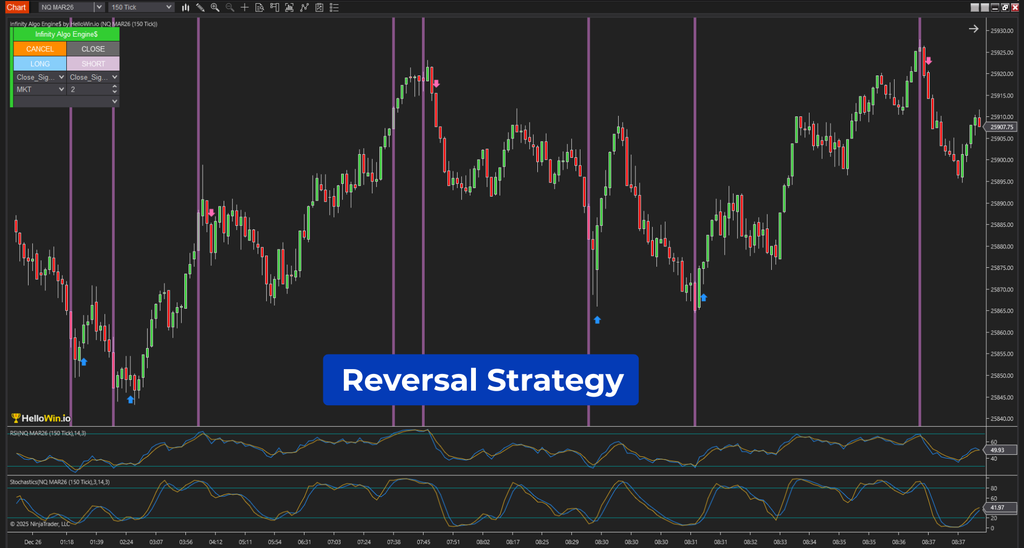Click the second gray link square in title bar
This screenshot has height=548, width=1024.
click(x=985, y=7)
